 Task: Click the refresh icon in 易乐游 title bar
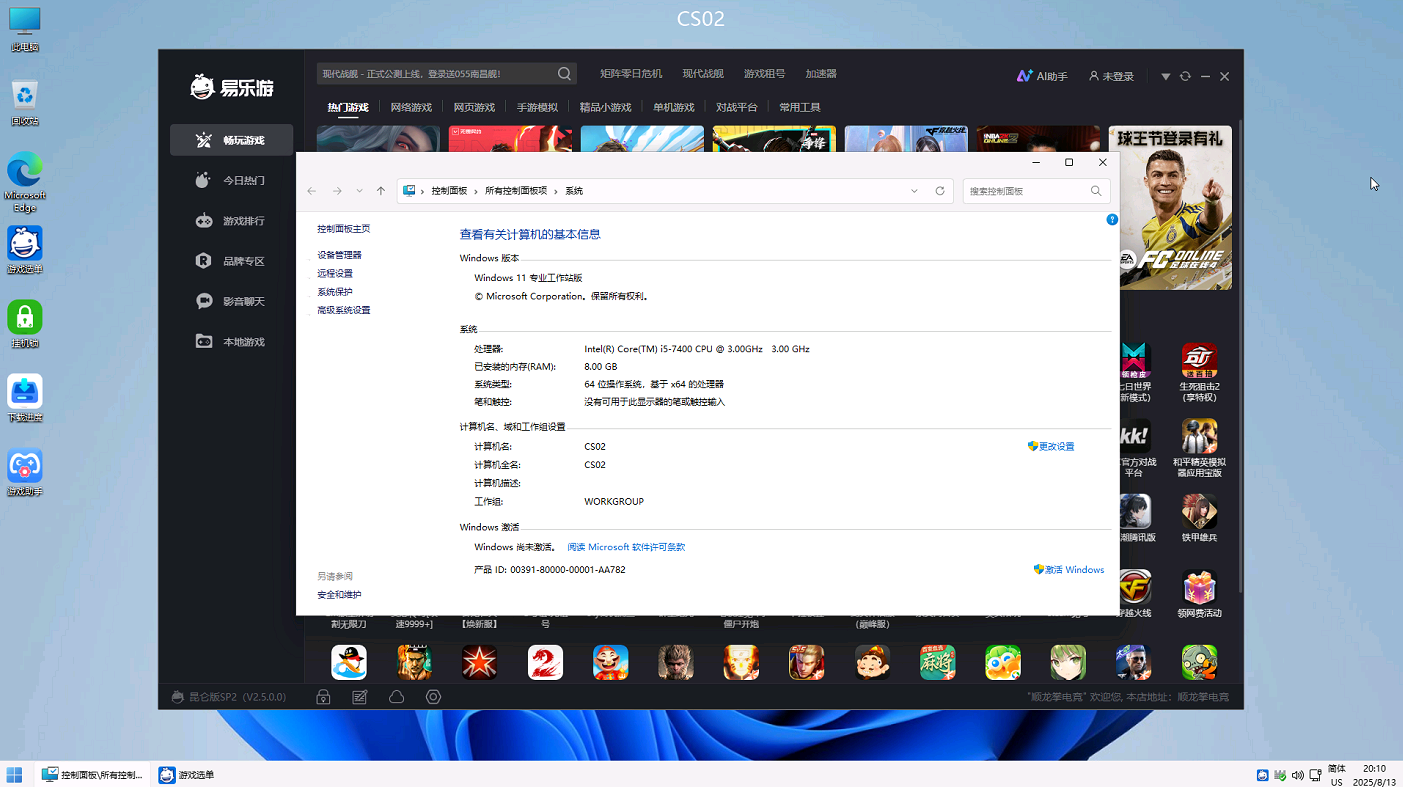1185,76
